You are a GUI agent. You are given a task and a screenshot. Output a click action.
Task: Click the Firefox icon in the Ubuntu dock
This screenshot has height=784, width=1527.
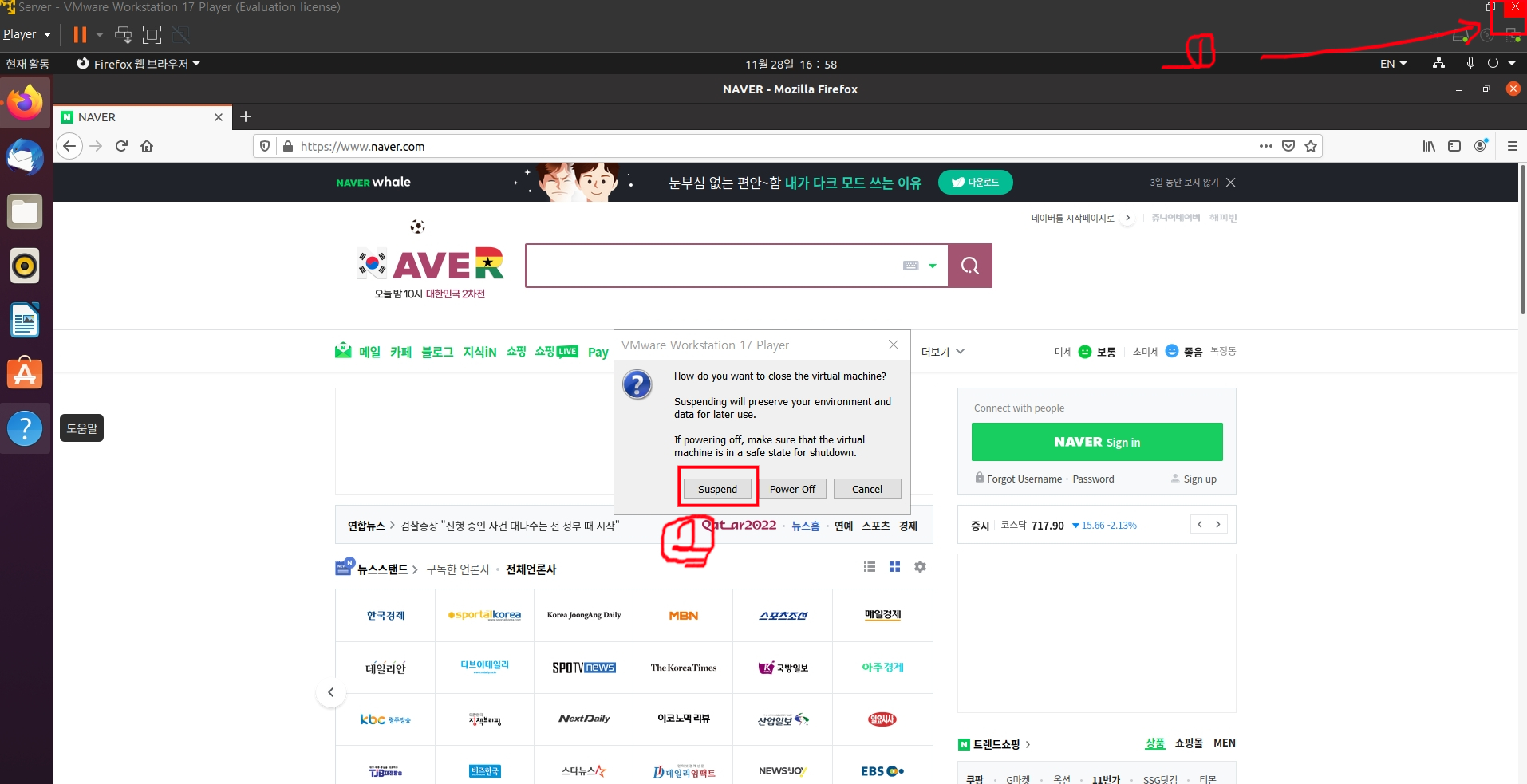pos(25,102)
